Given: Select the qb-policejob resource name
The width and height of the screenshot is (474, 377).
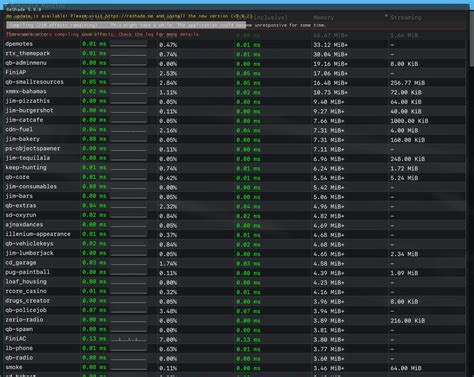Looking at the screenshot, I should [x=26, y=310].
